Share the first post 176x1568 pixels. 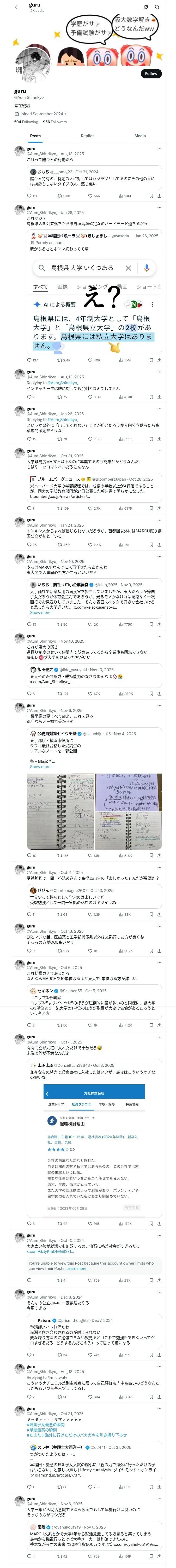point(159,196)
